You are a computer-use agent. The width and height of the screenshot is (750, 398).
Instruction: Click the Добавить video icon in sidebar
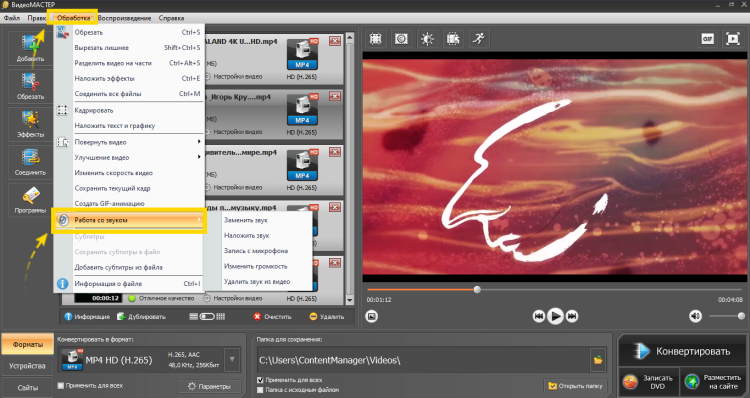pyautogui.click(x=30, y=48)
